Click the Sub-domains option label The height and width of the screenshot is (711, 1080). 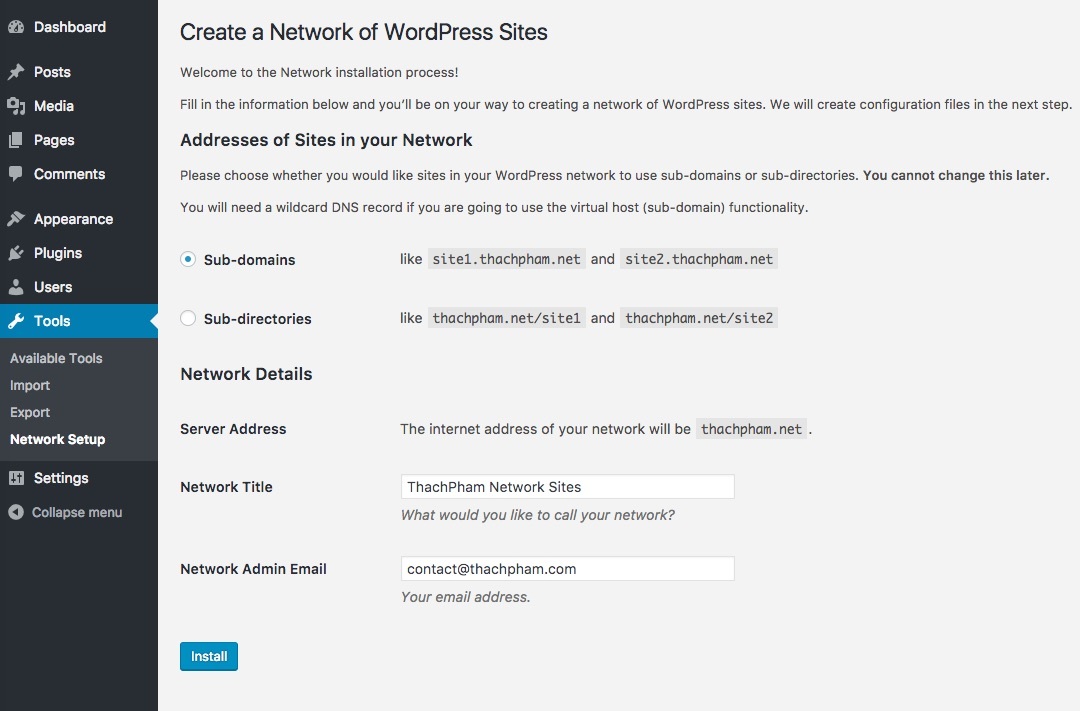pyautogui.click(x=249, y=260)
